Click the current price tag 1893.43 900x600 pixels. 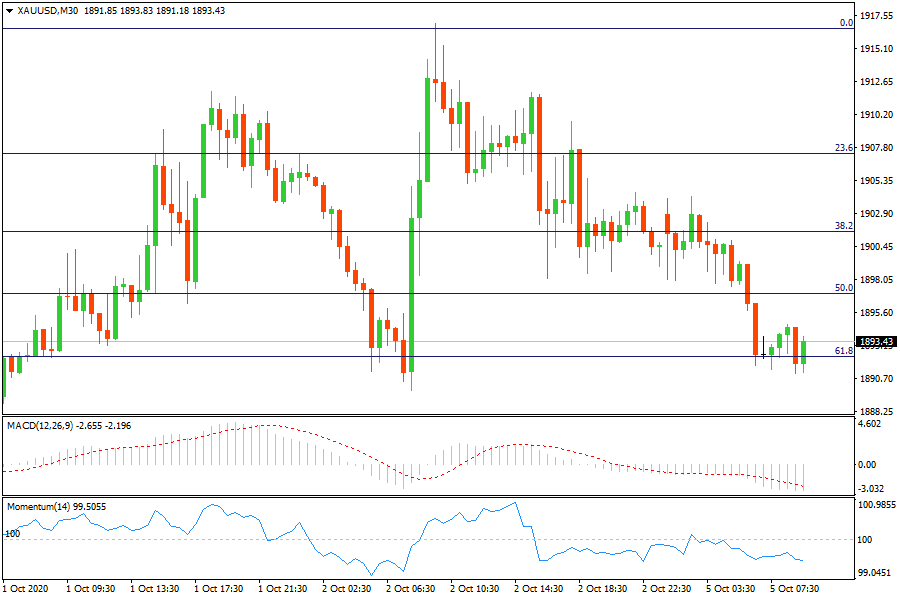[x=876, y=342]
